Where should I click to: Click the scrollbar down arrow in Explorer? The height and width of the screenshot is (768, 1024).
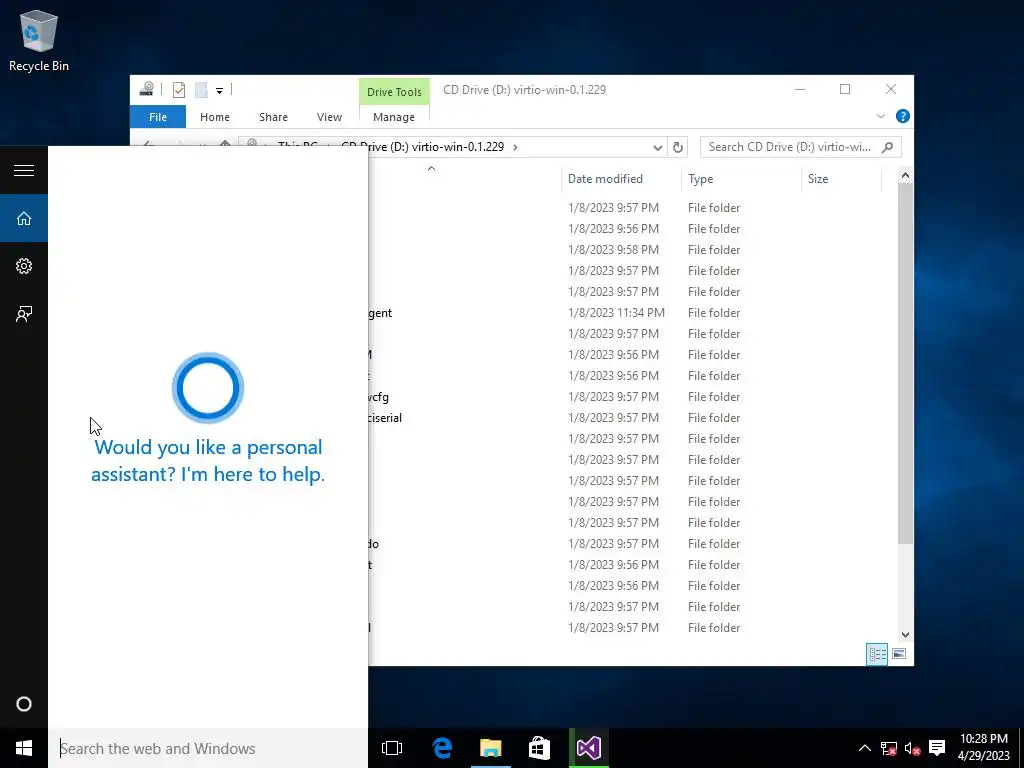905,634
